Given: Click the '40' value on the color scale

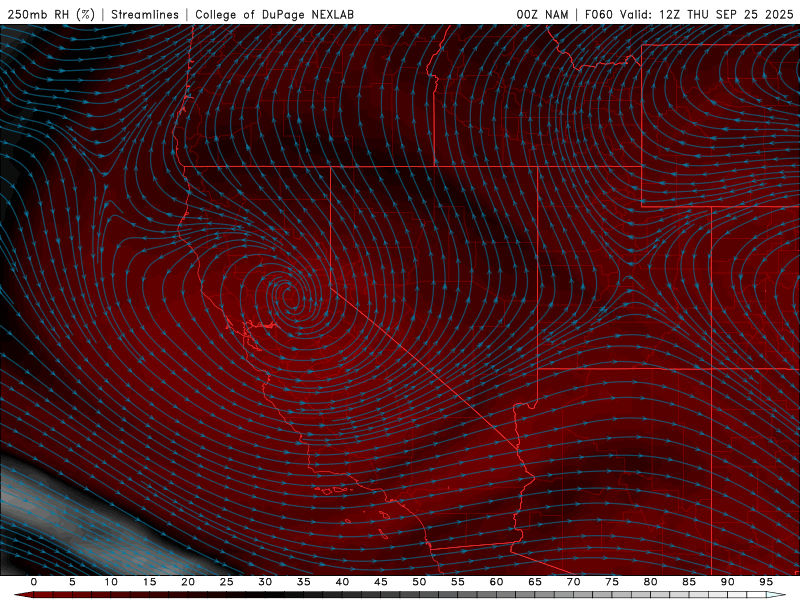Looking at the screenshot, I should point(342,582).
